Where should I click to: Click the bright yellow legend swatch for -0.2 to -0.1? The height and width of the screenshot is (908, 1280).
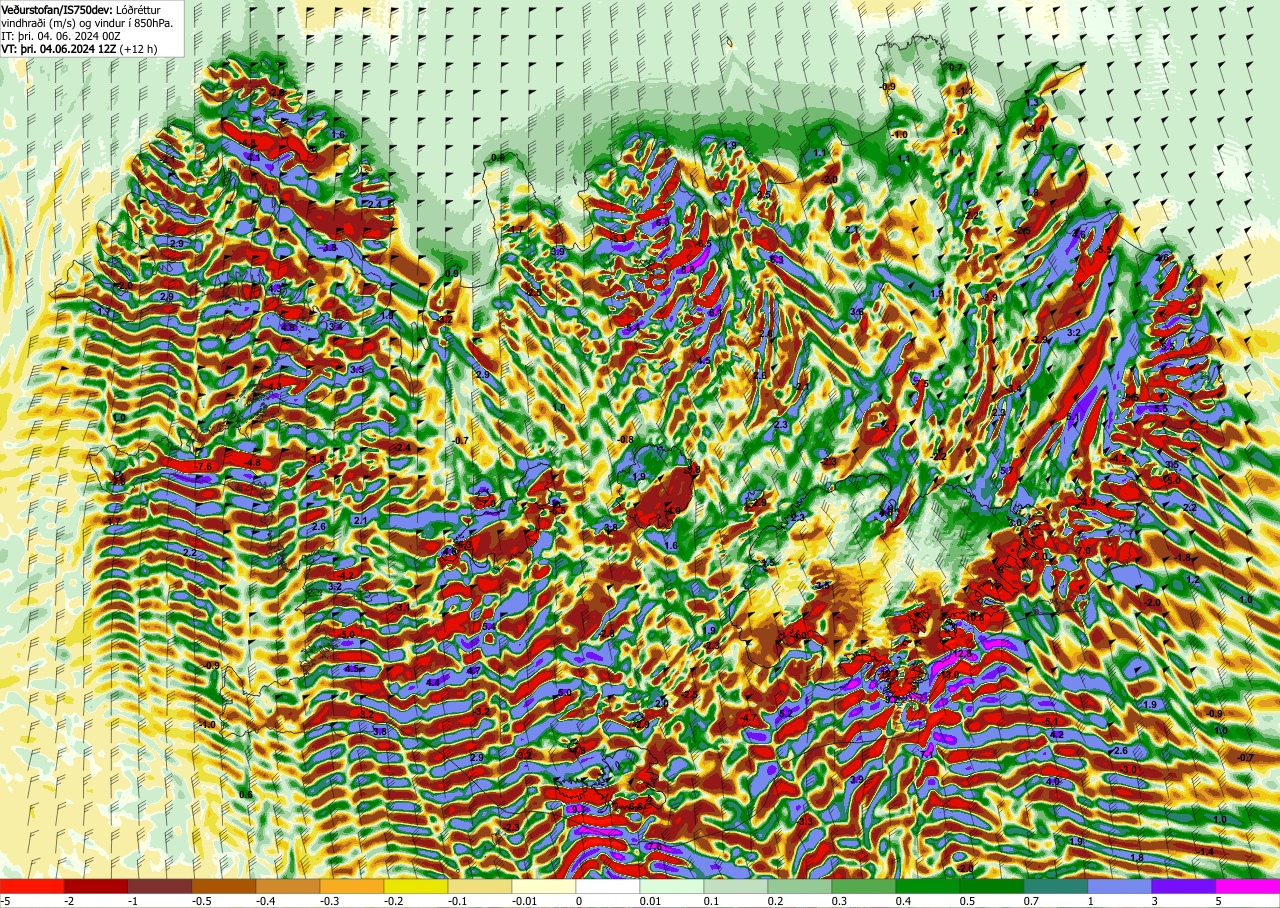[416, 886]
